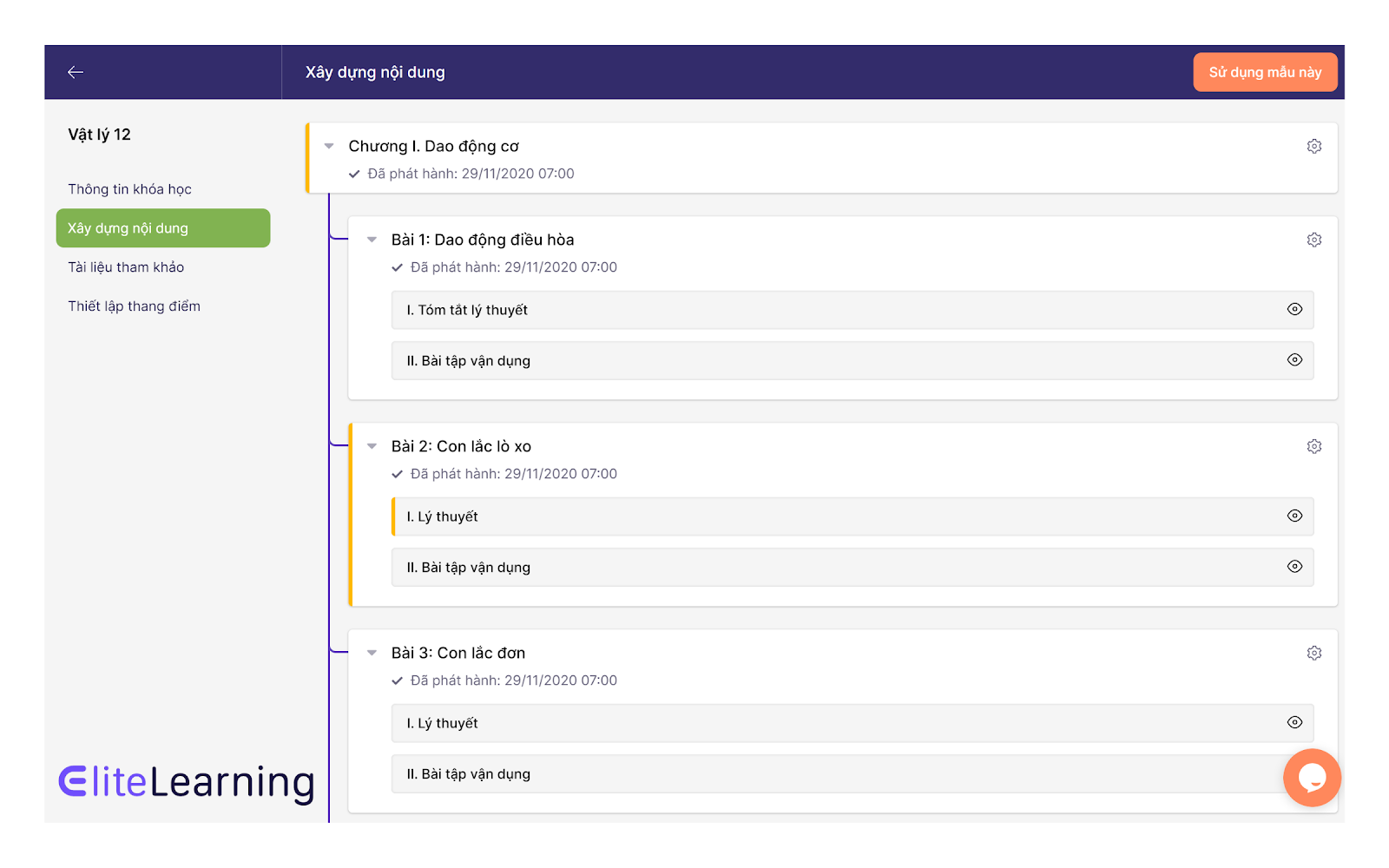Open Bài 2's II. Bài tập vận dụng row
This screenshot has height=868, width=1389.
(852, 567)
